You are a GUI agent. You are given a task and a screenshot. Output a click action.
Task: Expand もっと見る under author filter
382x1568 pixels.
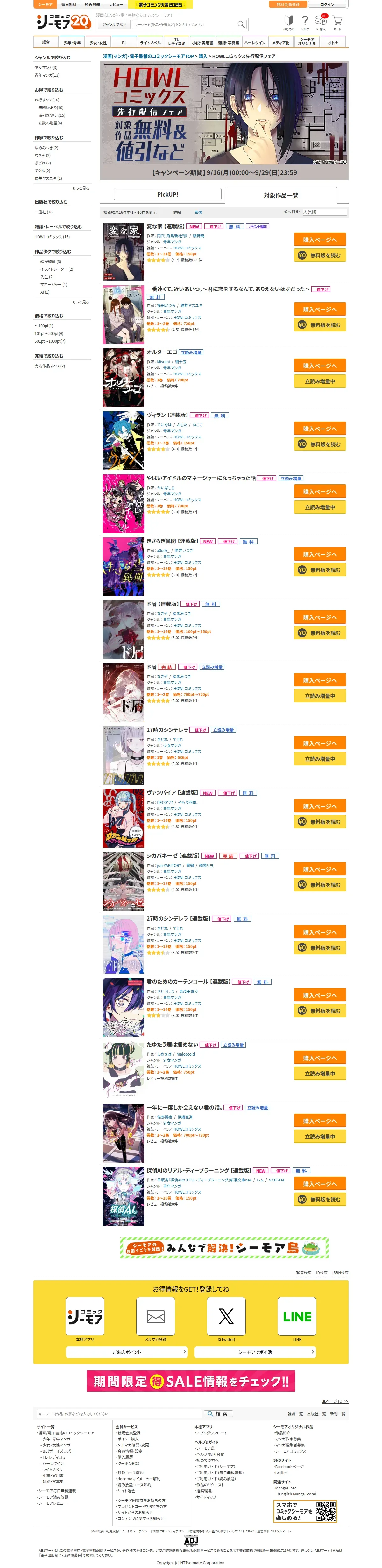[81, 188]
